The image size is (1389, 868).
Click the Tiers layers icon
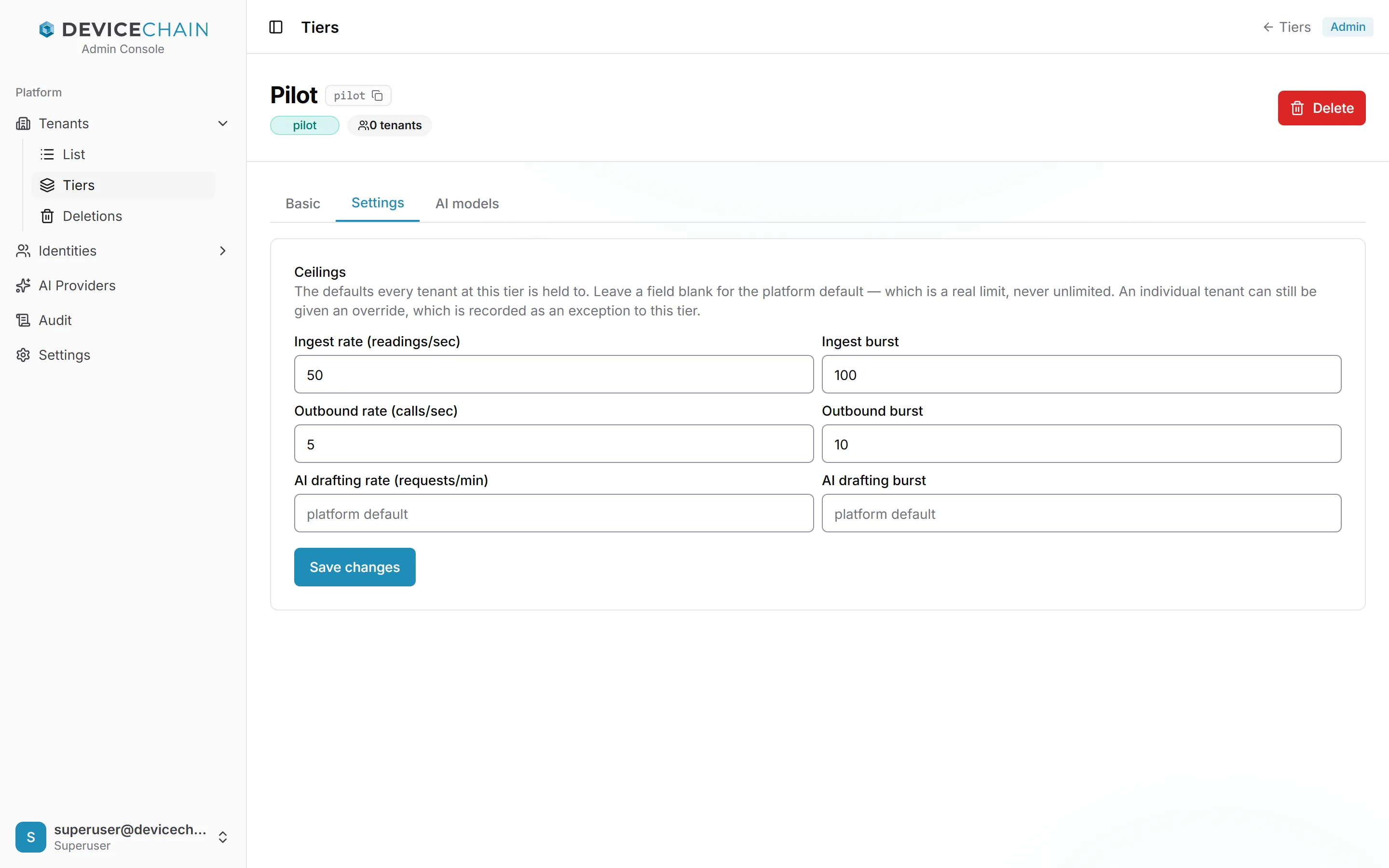coord(47,186)
